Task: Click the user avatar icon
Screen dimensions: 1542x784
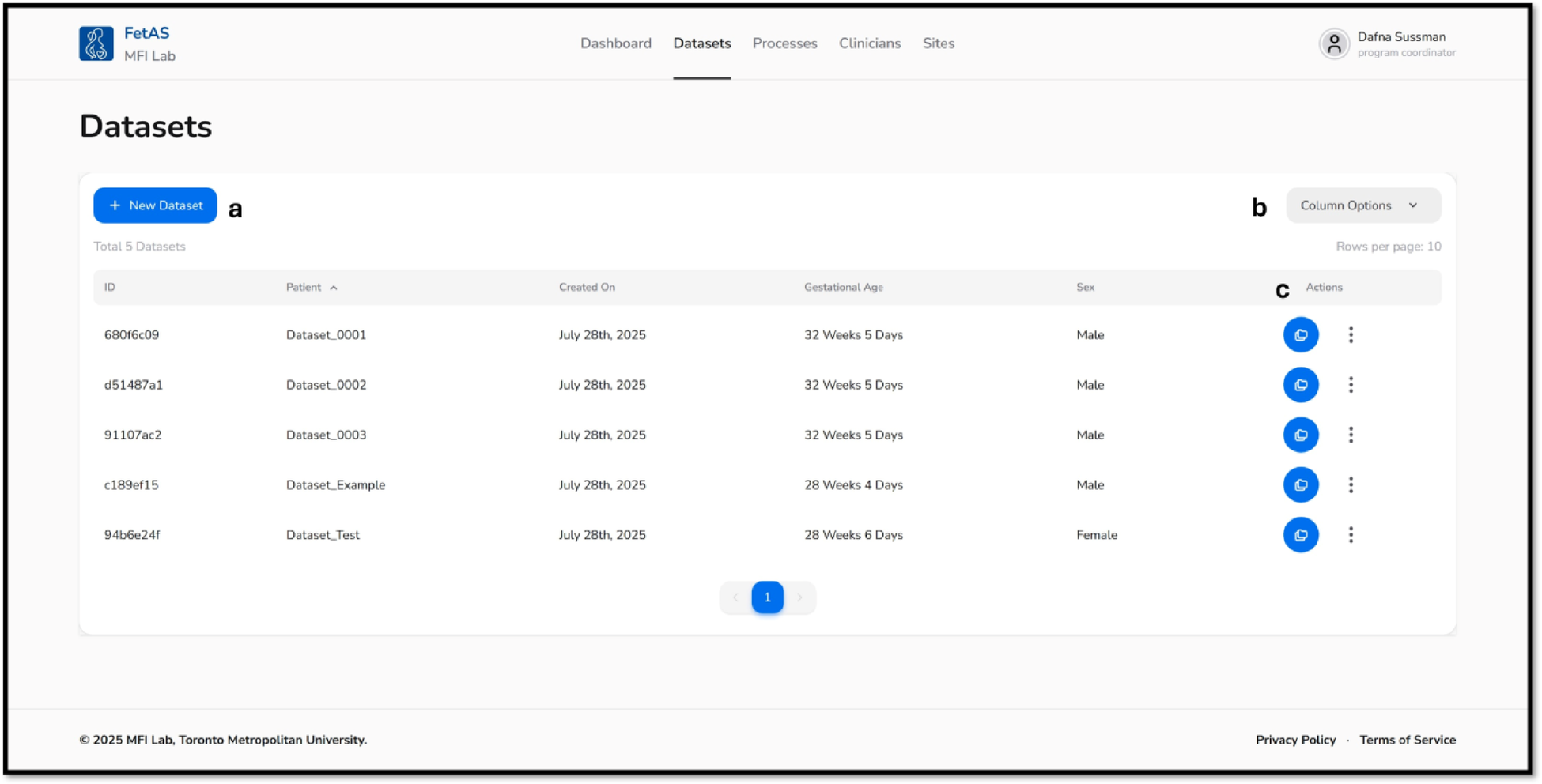Action: [x=1333, y=43]
